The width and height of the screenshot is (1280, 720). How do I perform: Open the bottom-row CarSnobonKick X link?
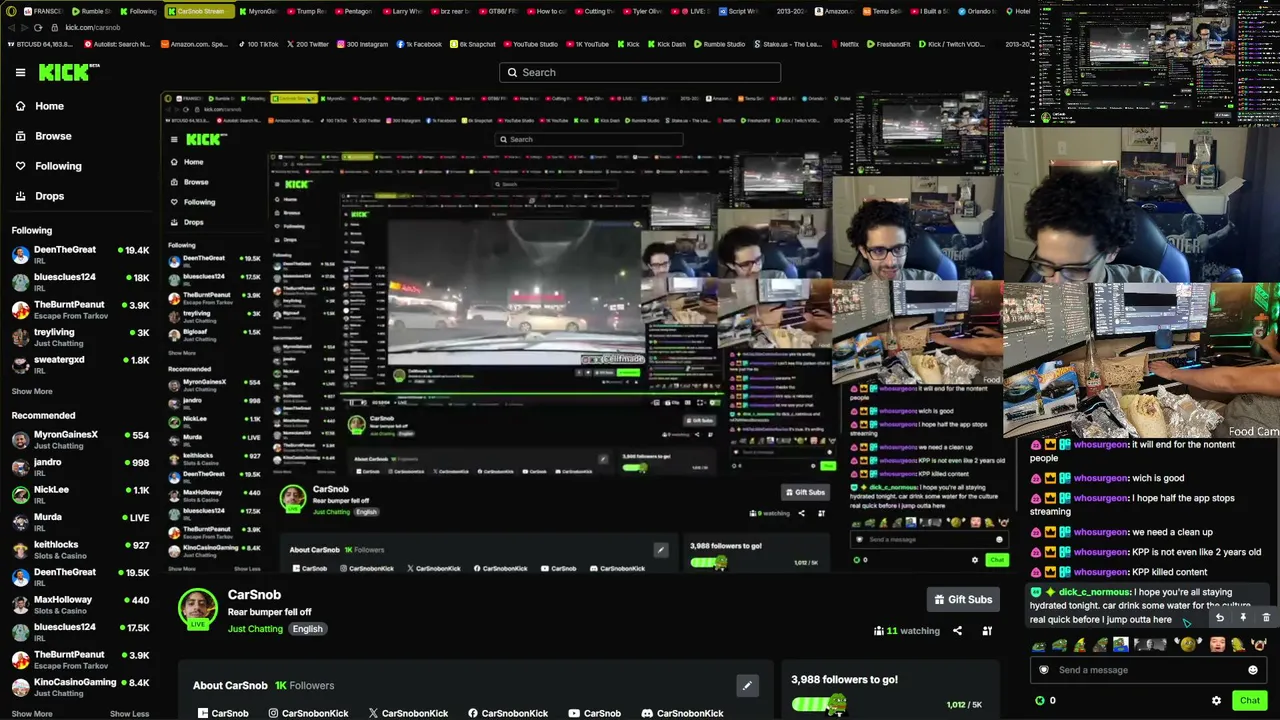408,713
